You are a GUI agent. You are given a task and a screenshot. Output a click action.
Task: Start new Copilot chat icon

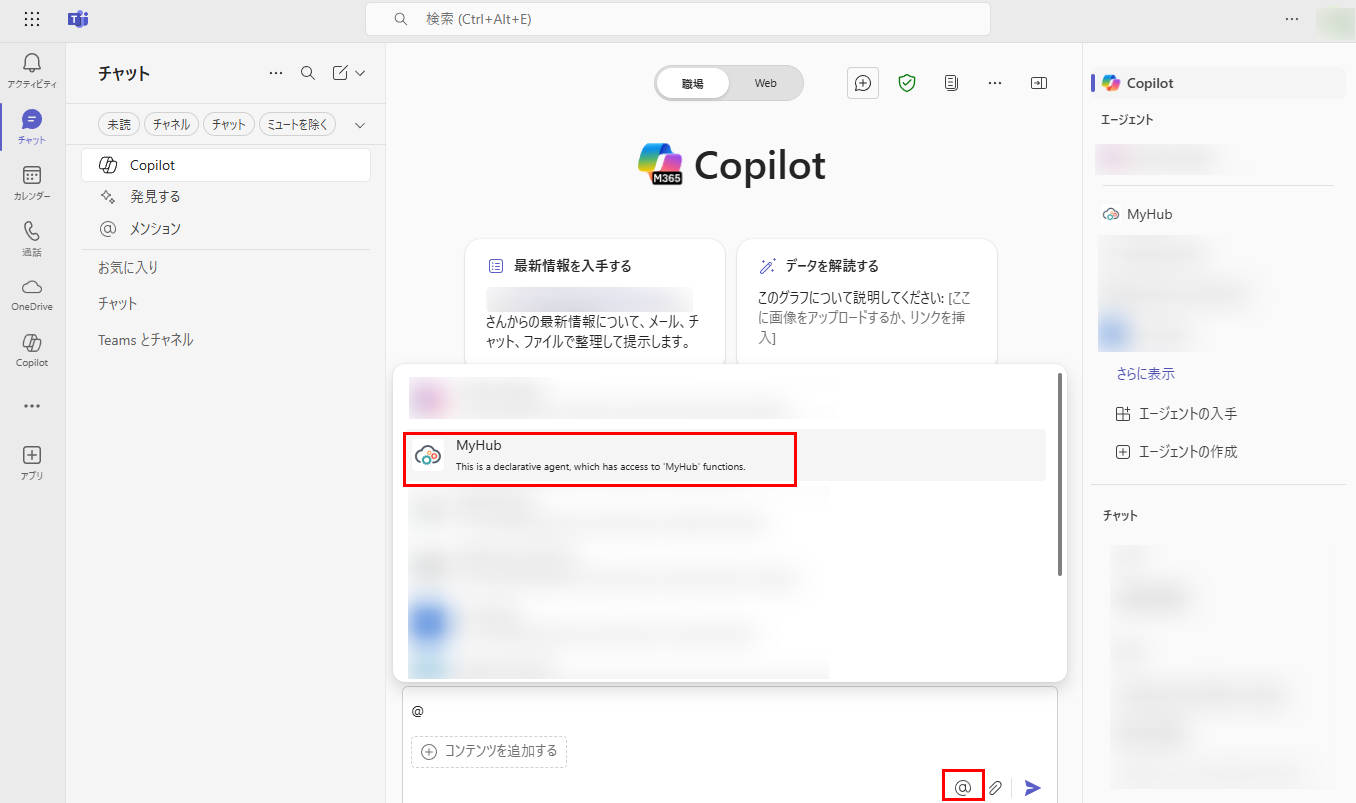[863, 83]
